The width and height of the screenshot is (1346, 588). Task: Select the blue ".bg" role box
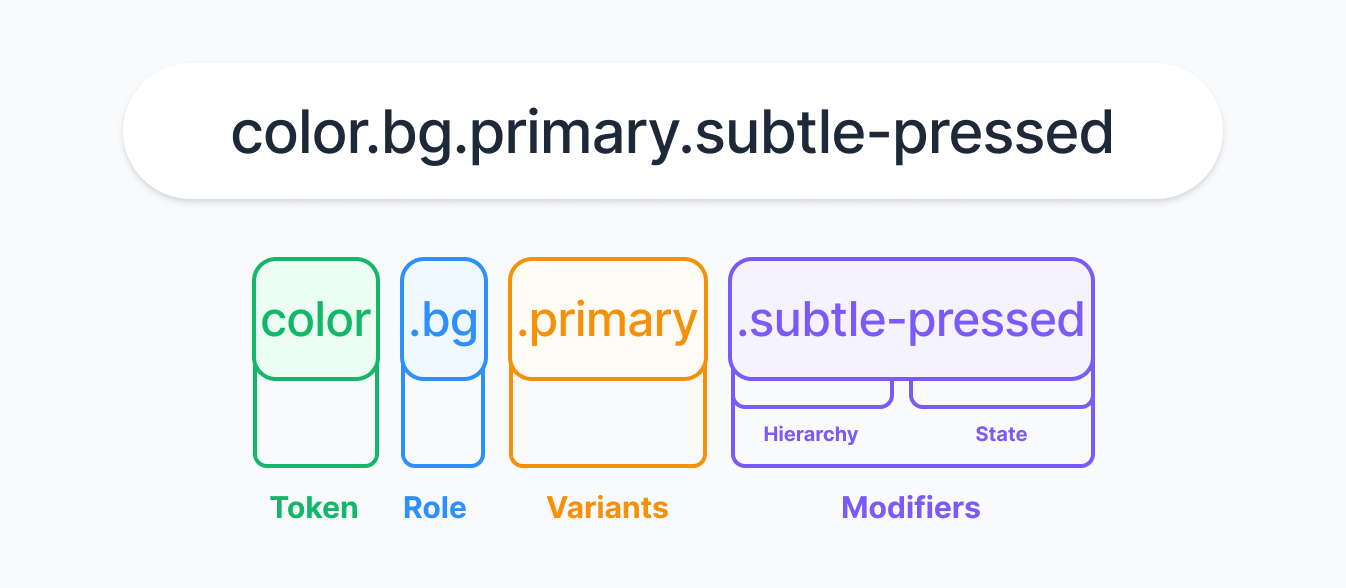coord(444,320)
